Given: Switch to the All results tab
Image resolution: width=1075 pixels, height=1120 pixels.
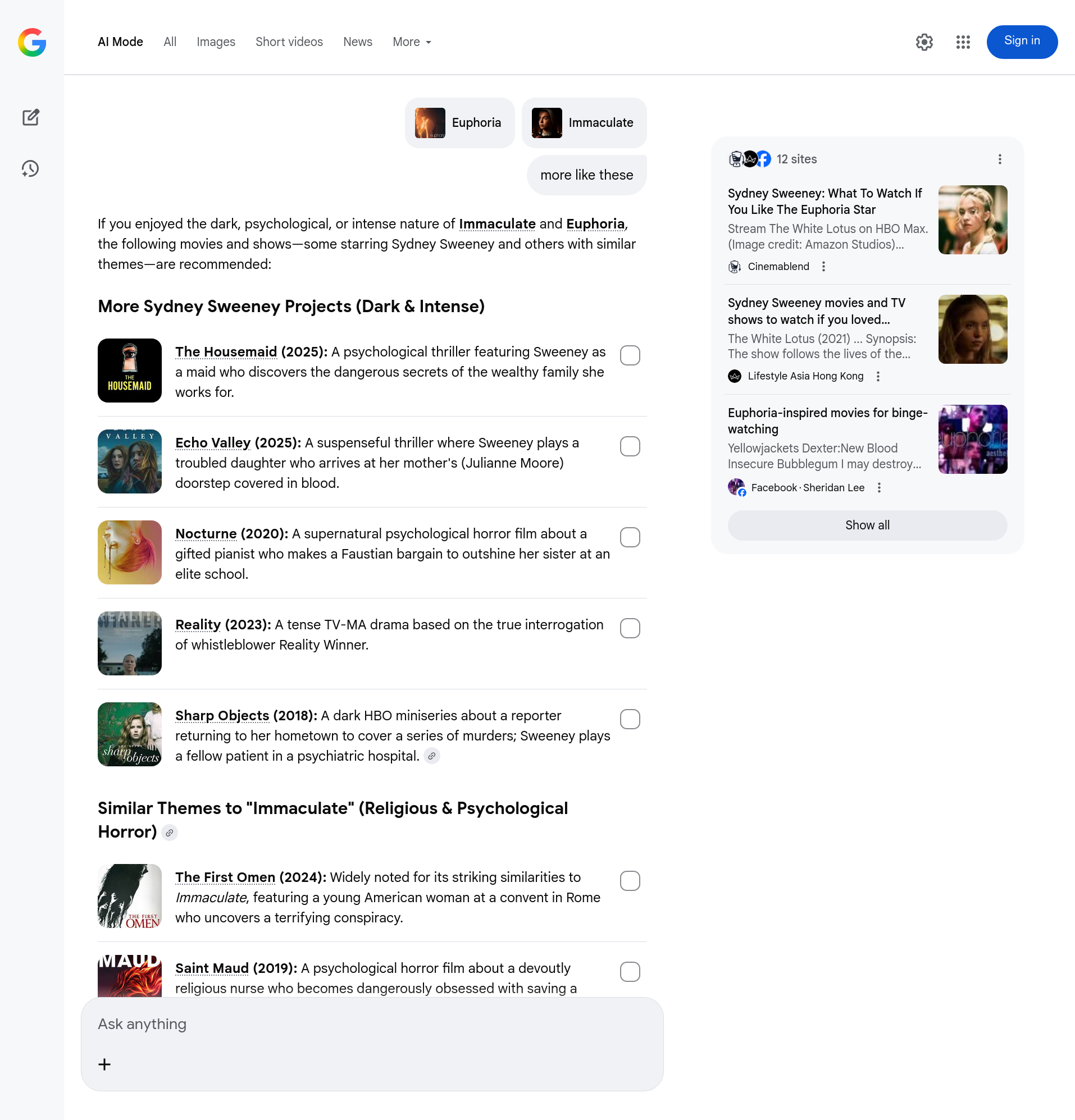Looking at the screenshot, I should (x=170, y=42).
